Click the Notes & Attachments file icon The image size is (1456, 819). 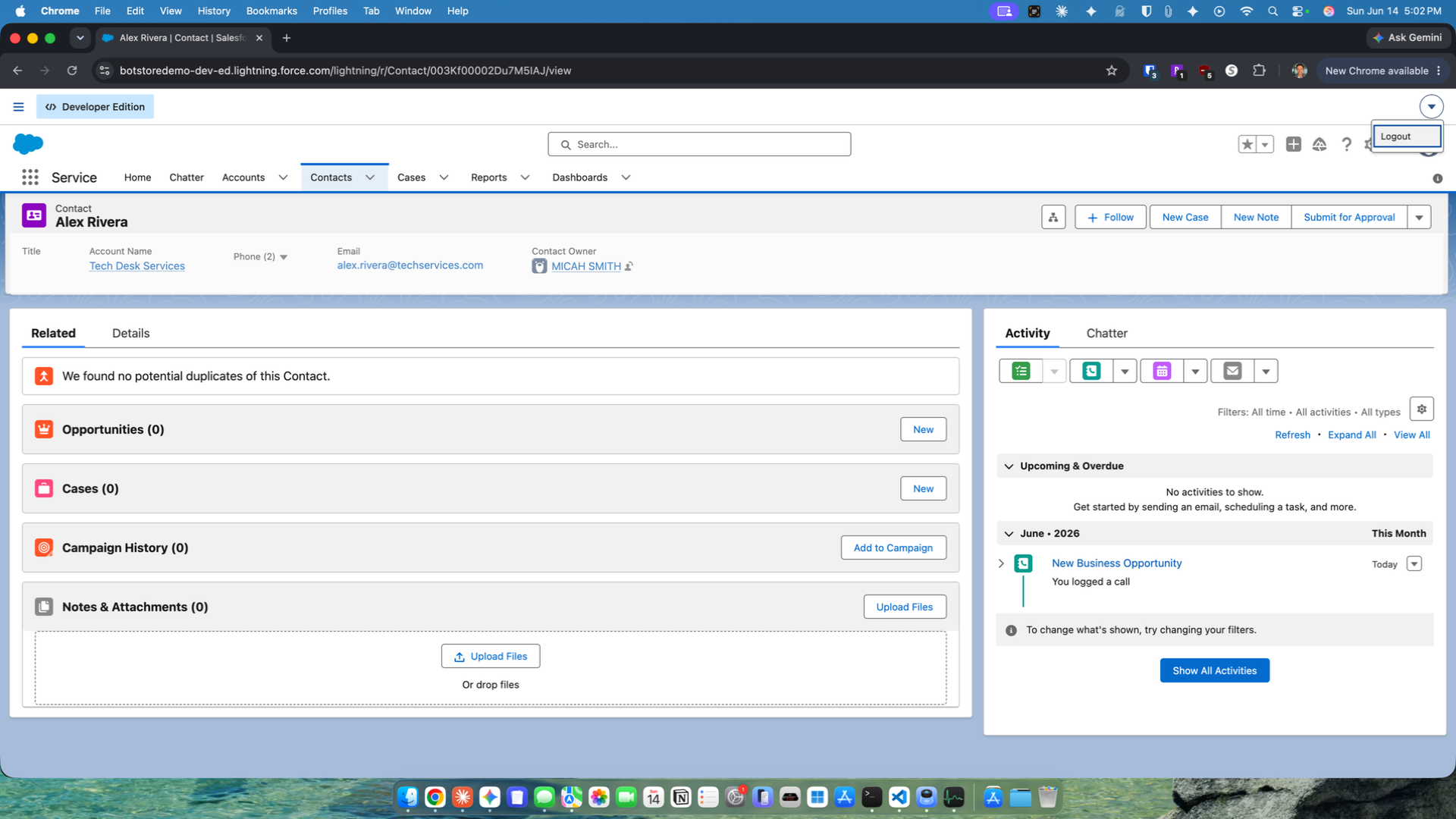coord(44,607)
